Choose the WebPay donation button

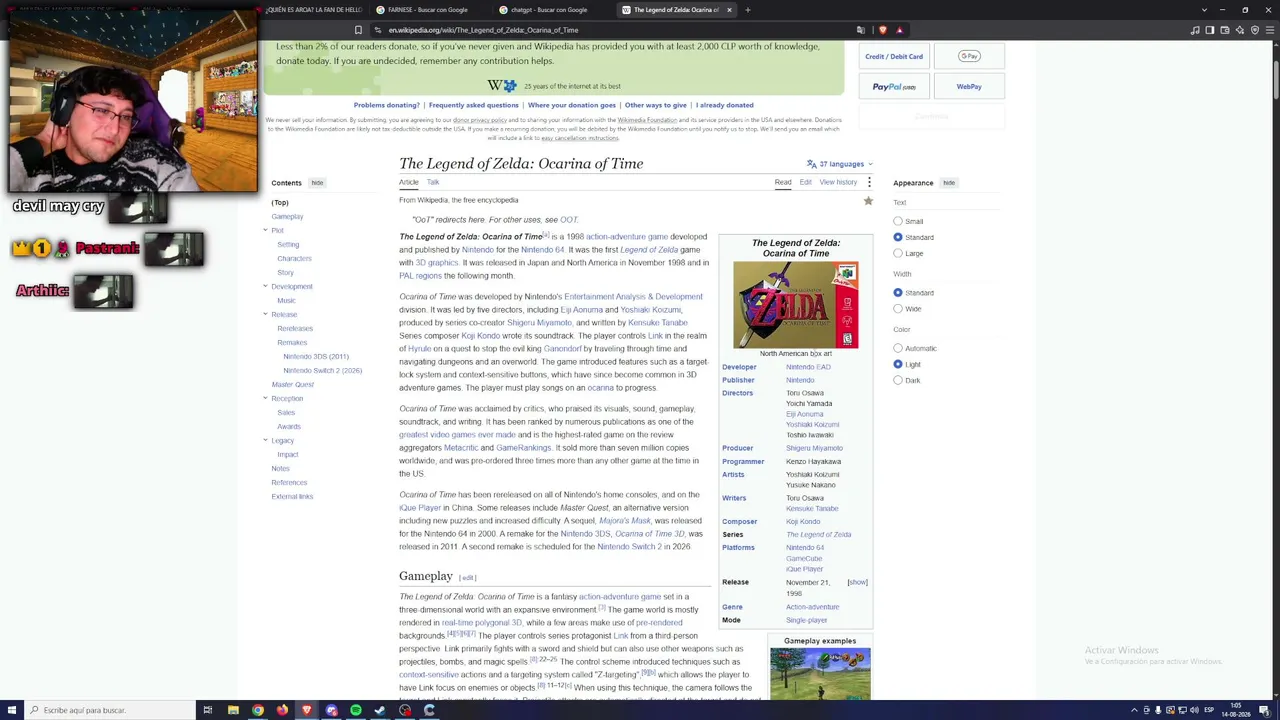click(x=968, y=87)
